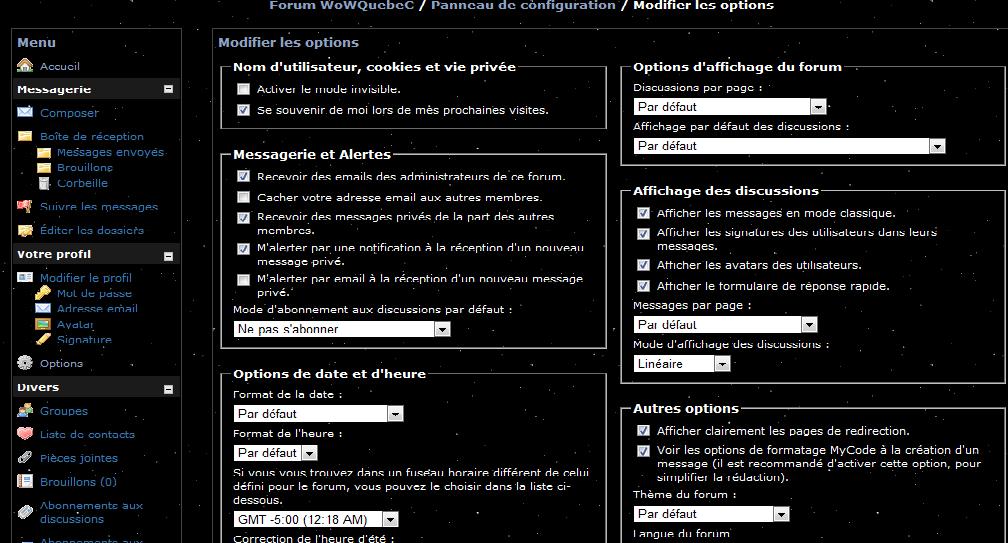Image resolution: width=1008 pixels, height=543 pixels.
Task: Open 'Groupes' menu link
Action: tap(64, 411)
